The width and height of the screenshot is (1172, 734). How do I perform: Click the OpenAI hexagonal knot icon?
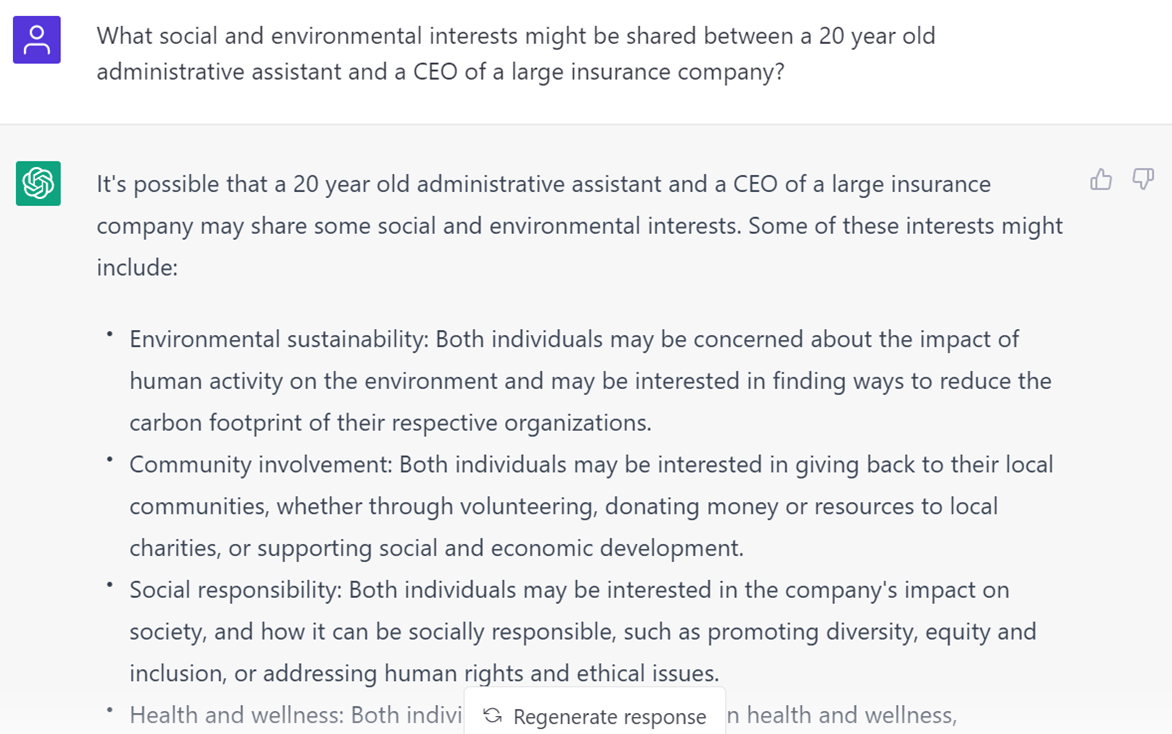[x=36, y=184]
